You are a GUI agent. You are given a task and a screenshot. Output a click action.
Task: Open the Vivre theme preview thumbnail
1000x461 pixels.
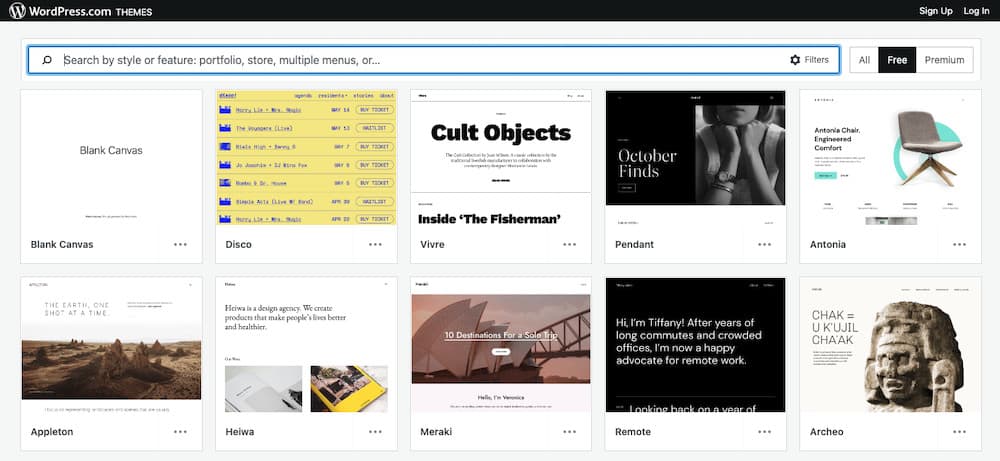501,158
